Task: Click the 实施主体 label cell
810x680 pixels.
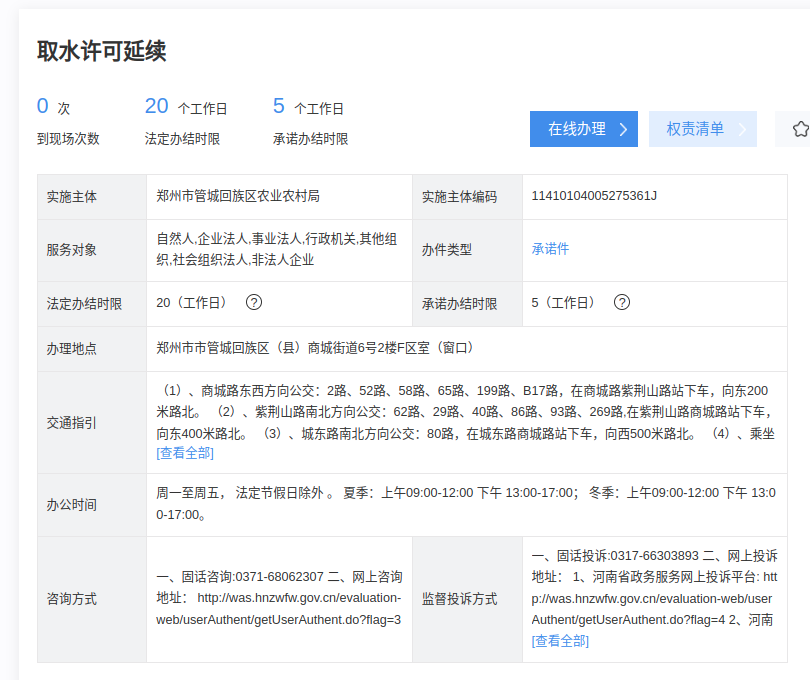Action: 92,197
